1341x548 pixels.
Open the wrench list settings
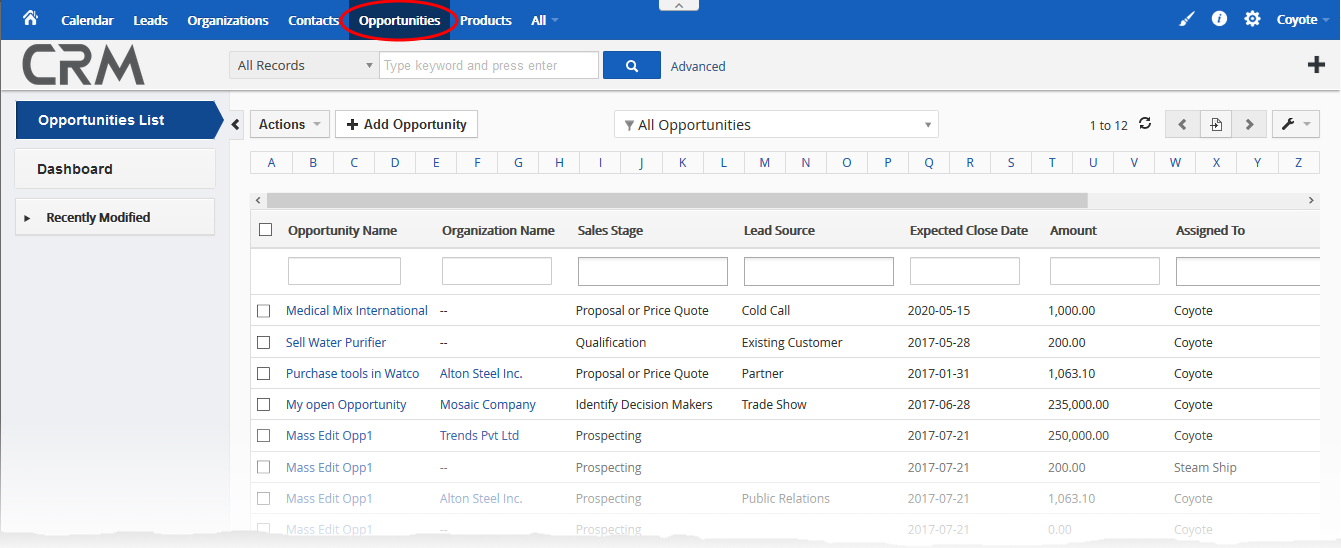1296,124
